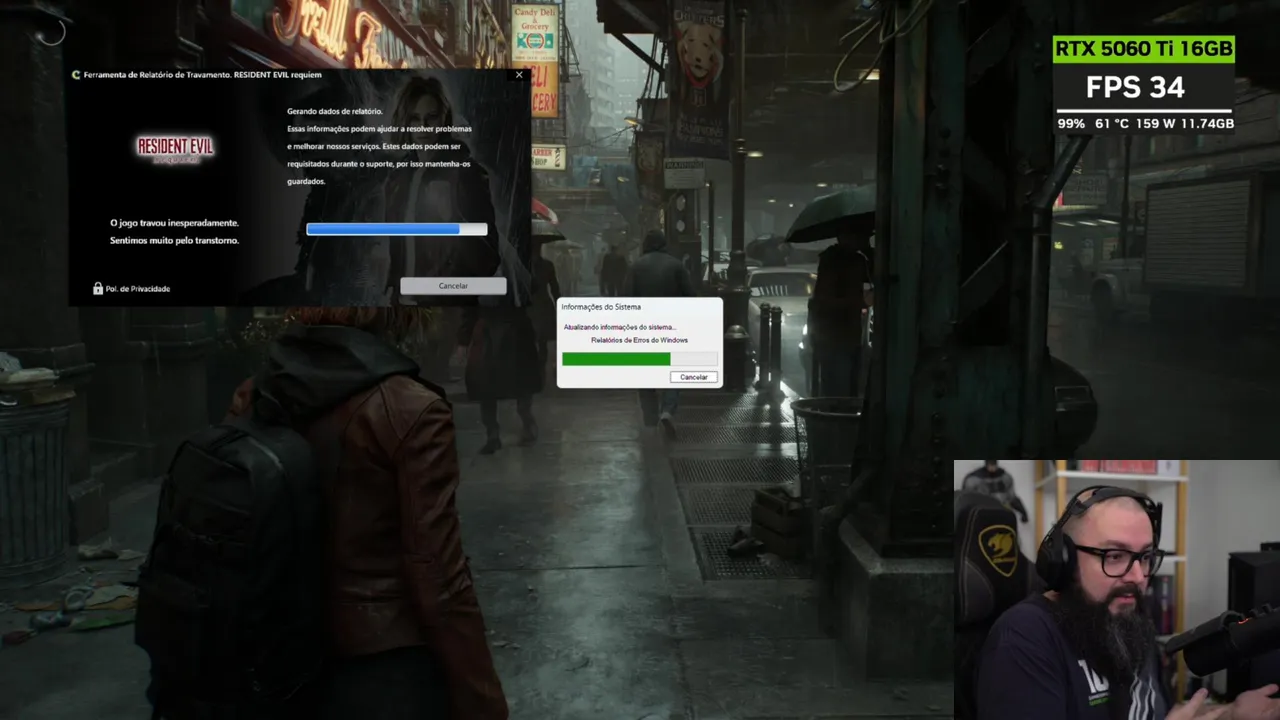
Task: Click 'O jogo travou inesperadamente.' message
Action: click(x=174, y=223)
